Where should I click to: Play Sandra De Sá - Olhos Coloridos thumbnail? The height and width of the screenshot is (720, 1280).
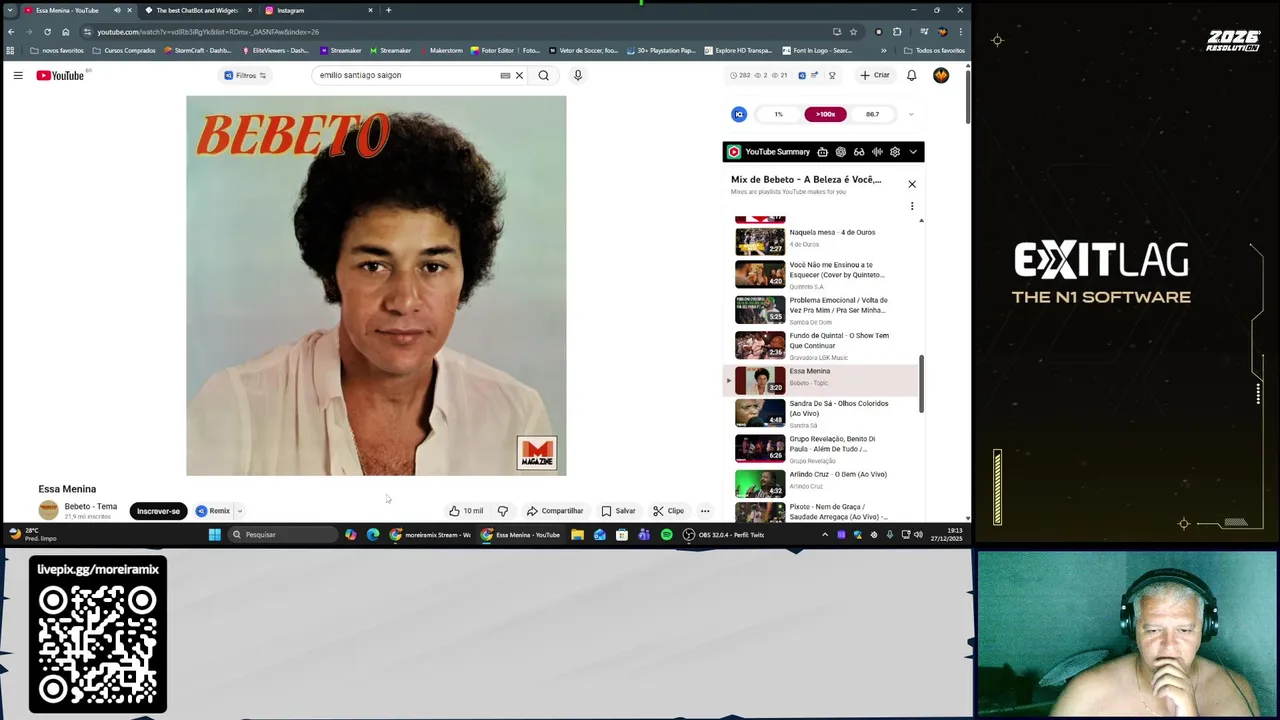[x=760, y=412]
